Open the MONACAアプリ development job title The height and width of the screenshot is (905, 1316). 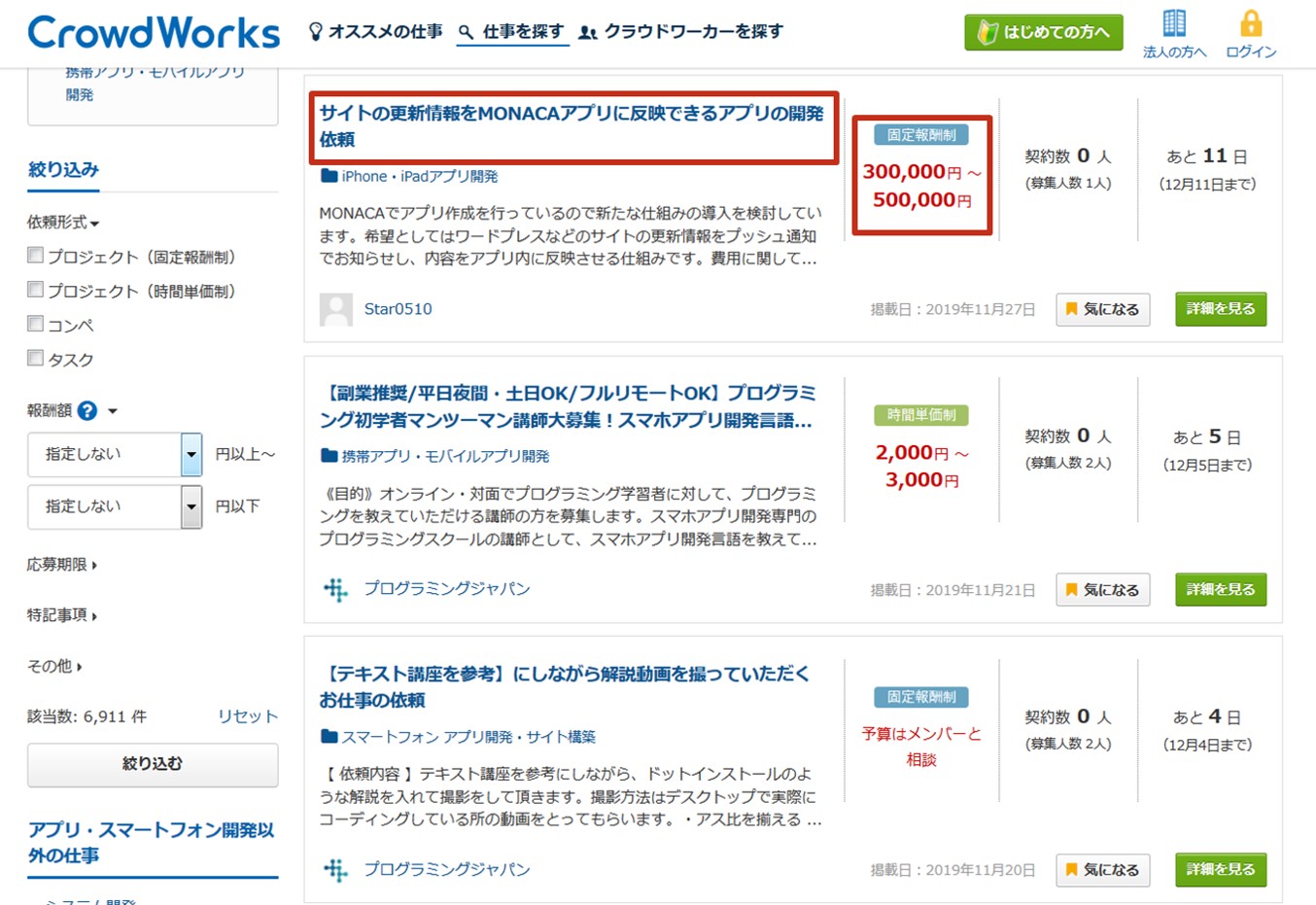point(571,126)
